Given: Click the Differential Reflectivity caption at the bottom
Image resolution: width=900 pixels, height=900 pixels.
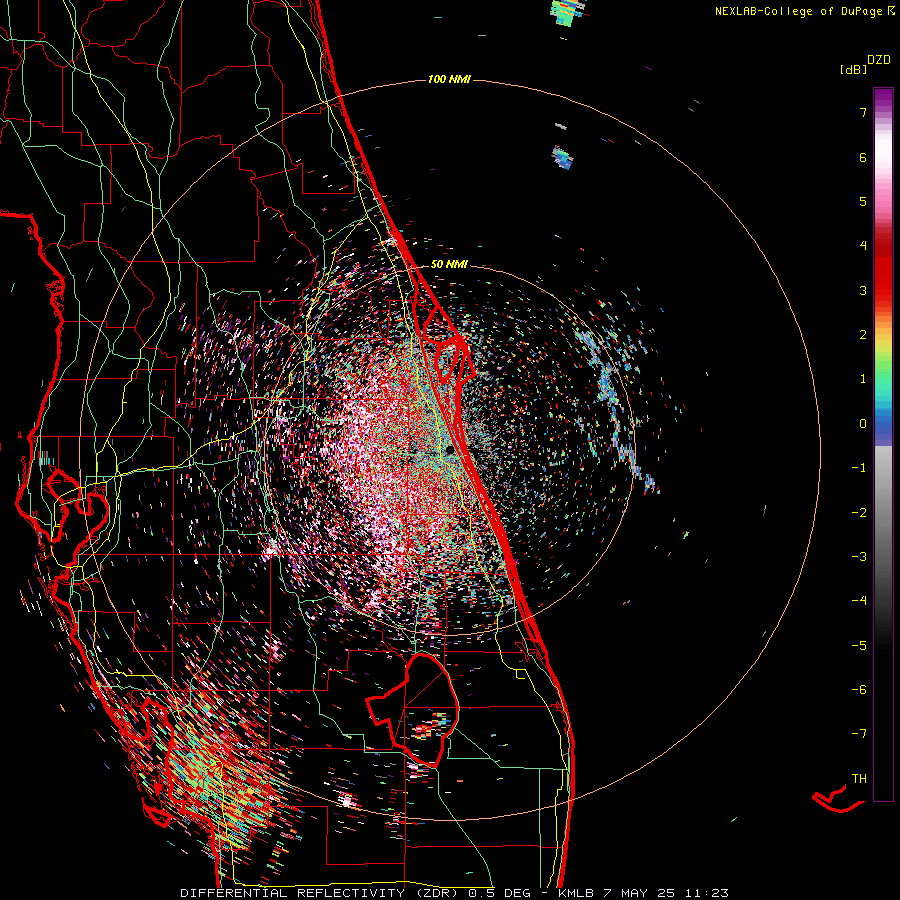Looking at the screenshot, I should tap(455, 893).
